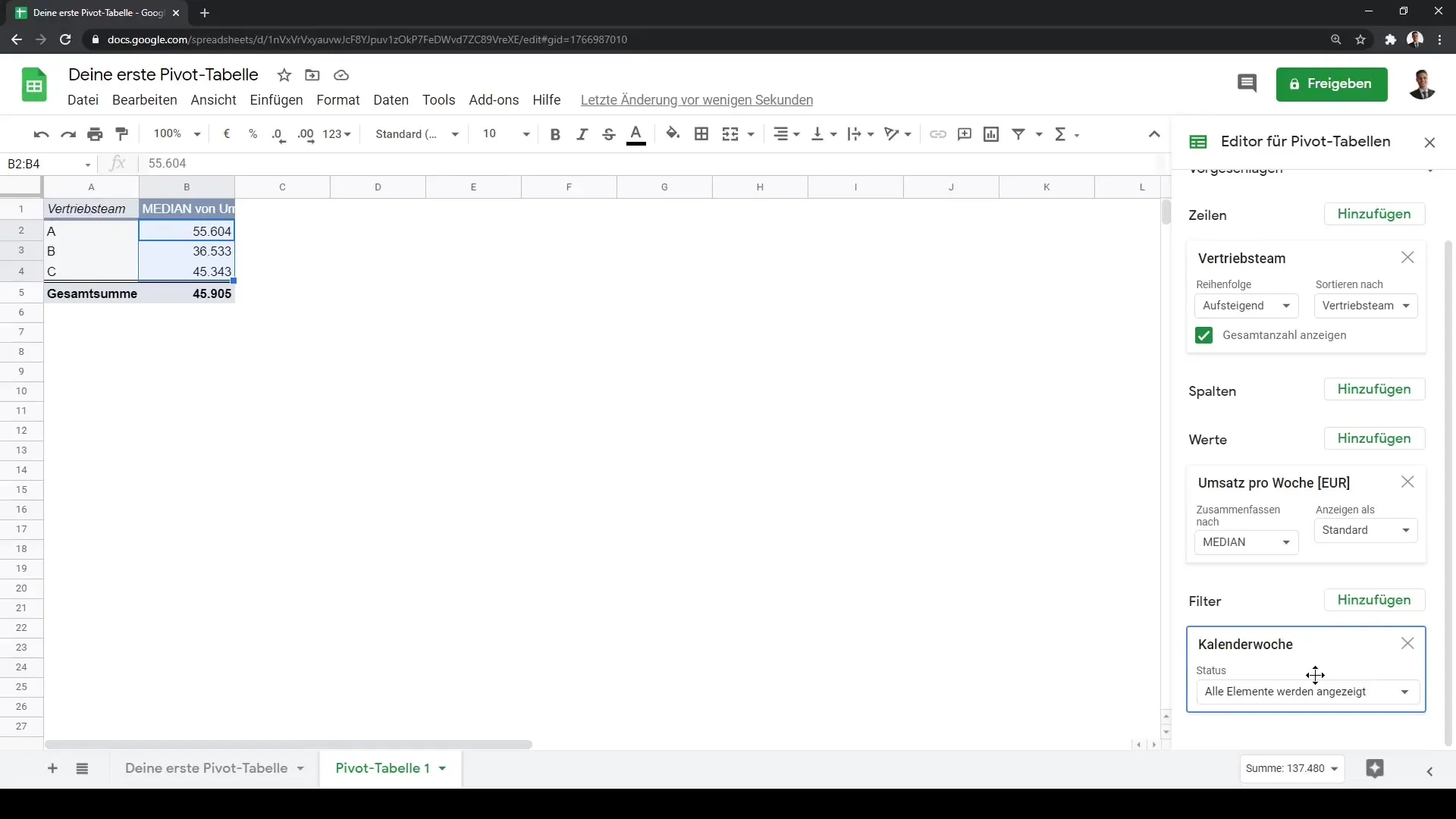Screen dimensions: 1456x819
Task: Format as percent
Action: coord(253,134)
